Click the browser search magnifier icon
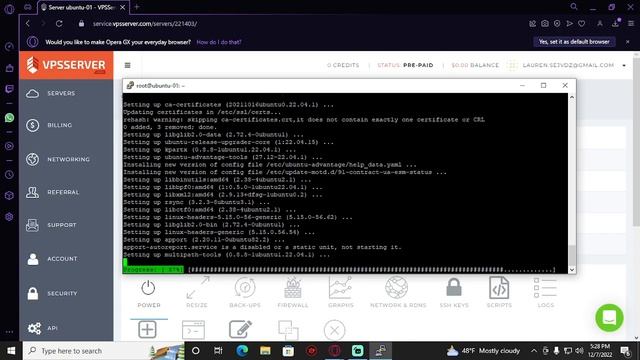Screen dimensions: 640x360 (x=574, y=7)
